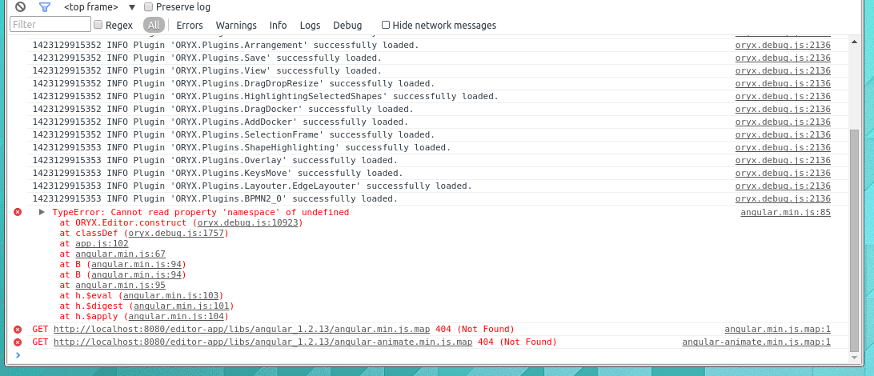
Task: Open the top frame dropdown
Action: coord(100,7)
